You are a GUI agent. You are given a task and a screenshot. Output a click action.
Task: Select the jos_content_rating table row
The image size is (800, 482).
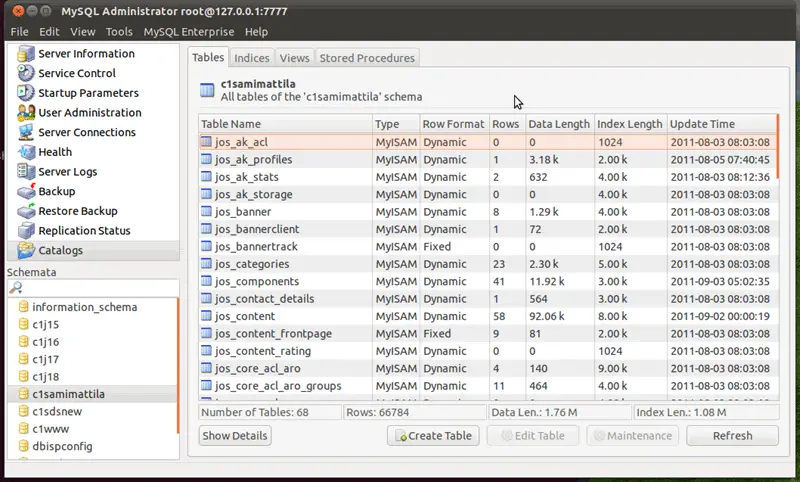pyautogui.click(x=488, y=351)
